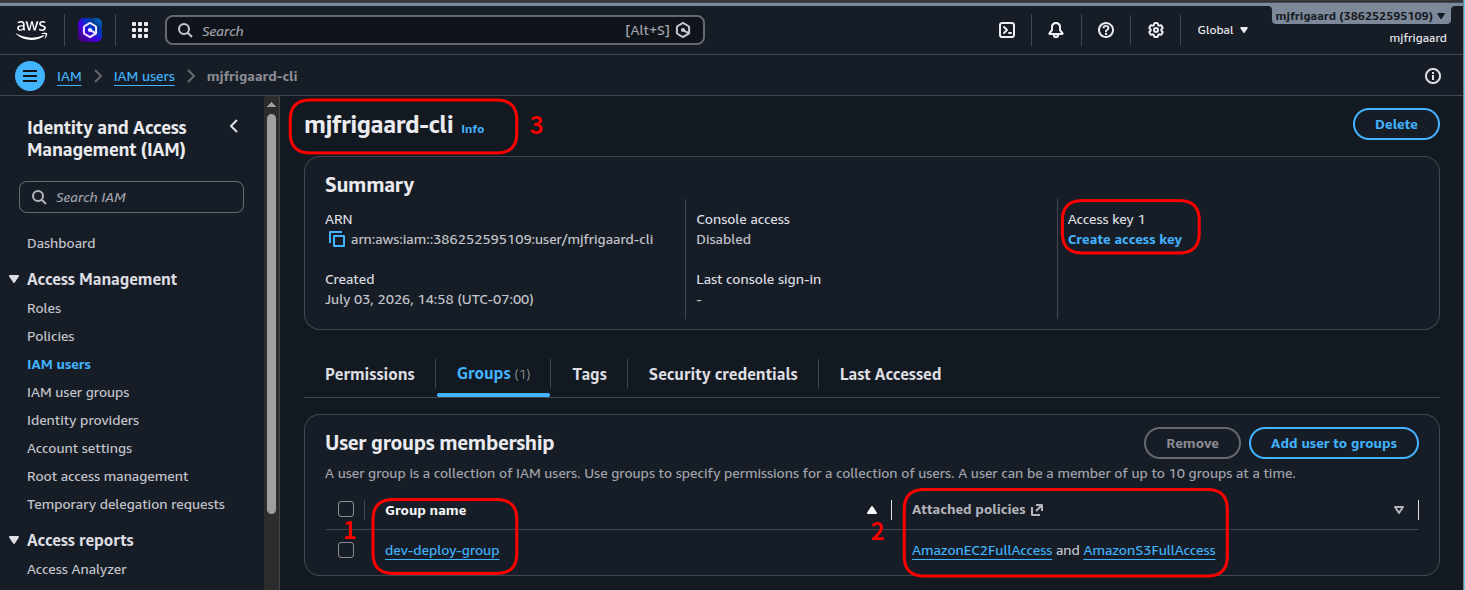Open the services grid menu
Screen dimensions: 1465x590
140,30
